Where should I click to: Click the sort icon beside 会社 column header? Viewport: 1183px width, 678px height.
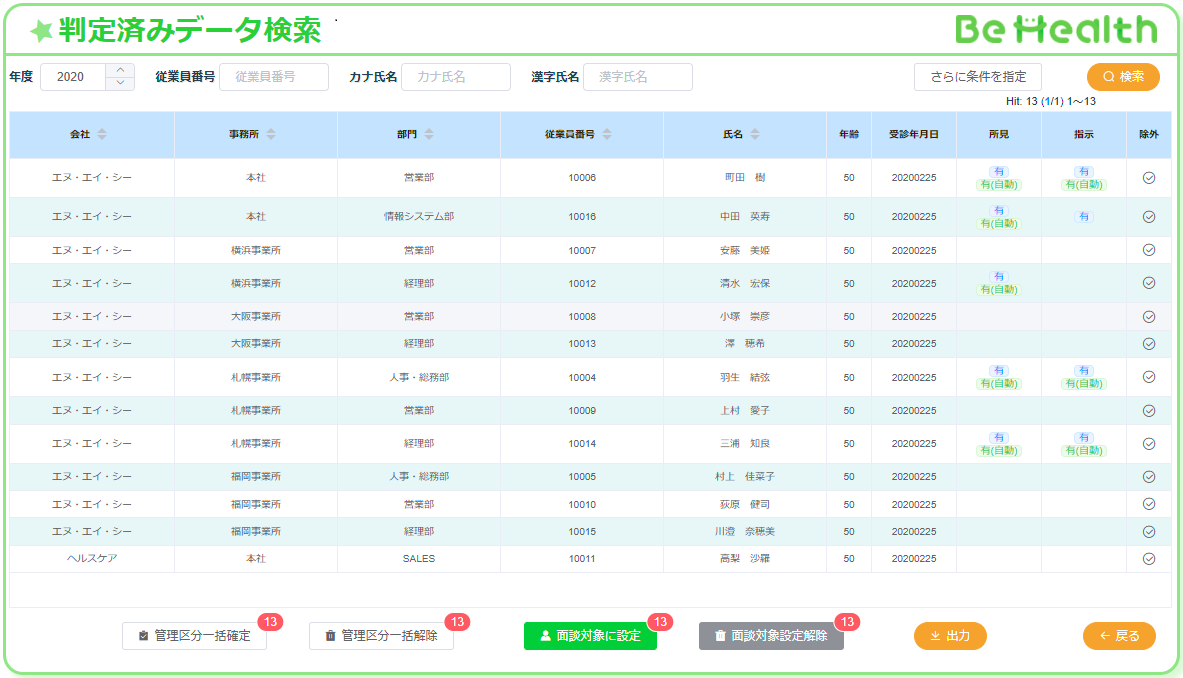point(101,134)
